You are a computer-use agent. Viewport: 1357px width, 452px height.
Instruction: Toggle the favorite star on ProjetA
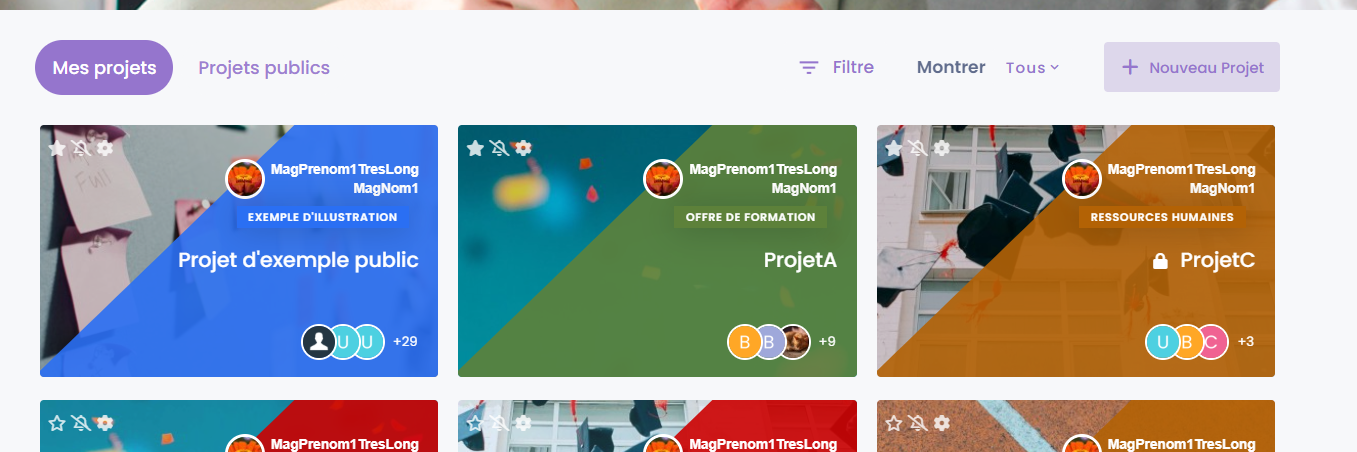tap(475, 148)
